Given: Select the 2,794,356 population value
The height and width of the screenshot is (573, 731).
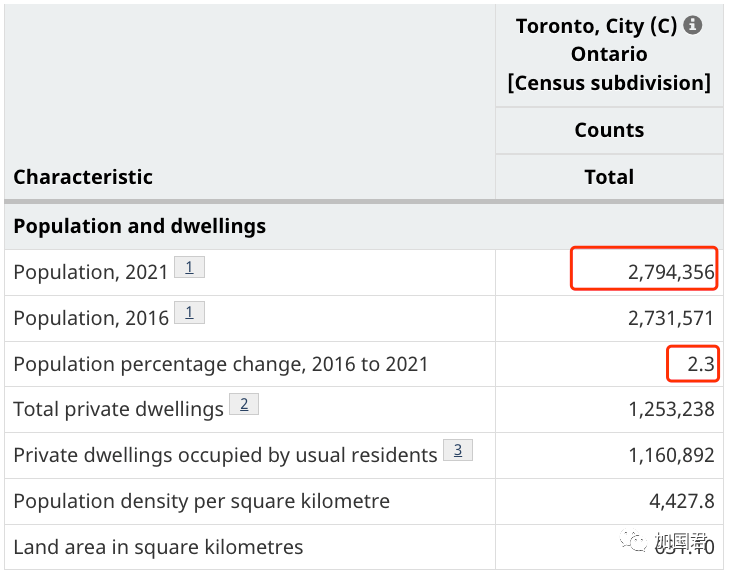Looking at the screenshot, I should [x=671, y=272].
